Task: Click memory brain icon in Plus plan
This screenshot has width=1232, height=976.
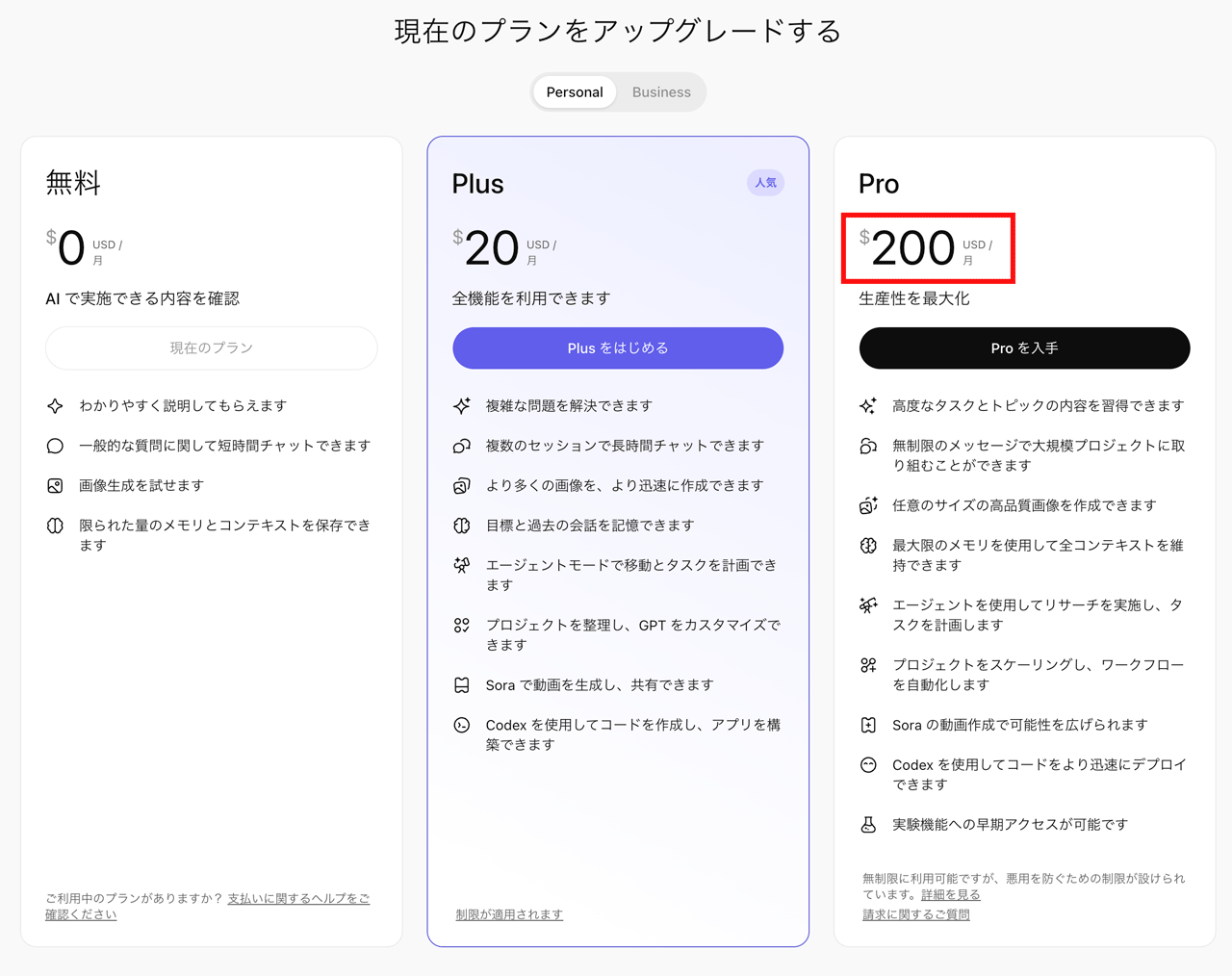Action: pos(462,526)
